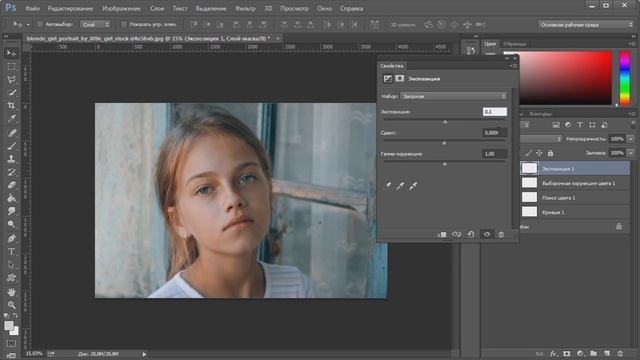Lock all icon in Layers panel
640x360 pixels.
click(x=550, y=153)
